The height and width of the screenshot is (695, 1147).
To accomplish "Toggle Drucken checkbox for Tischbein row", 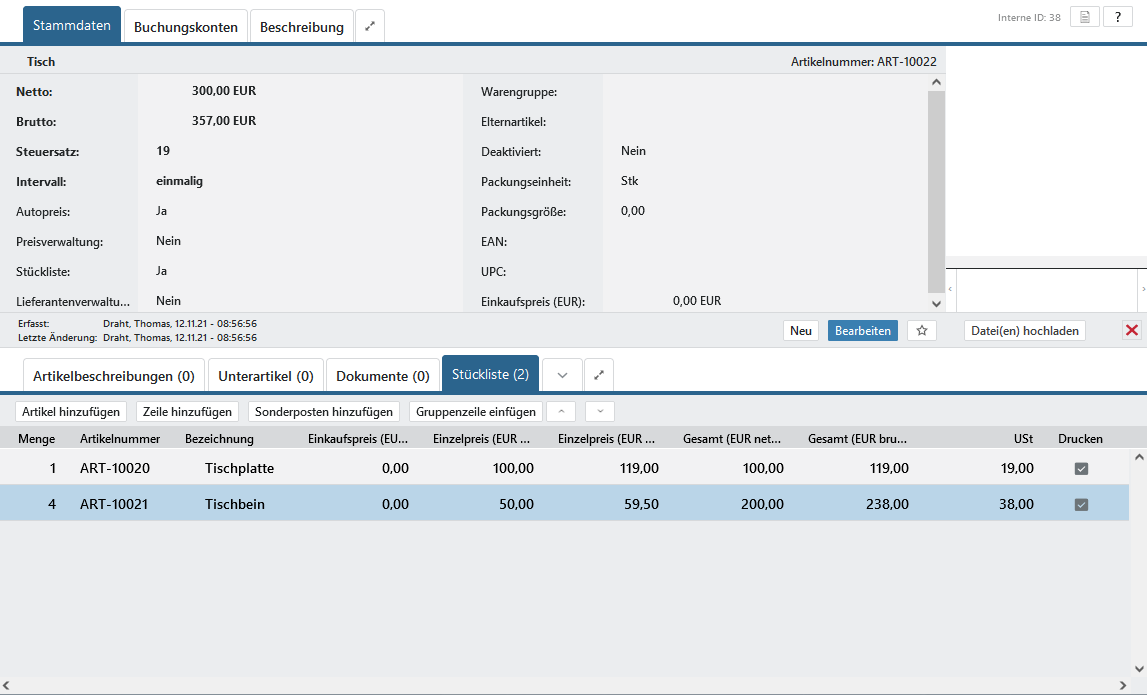I will [1081, 505].
